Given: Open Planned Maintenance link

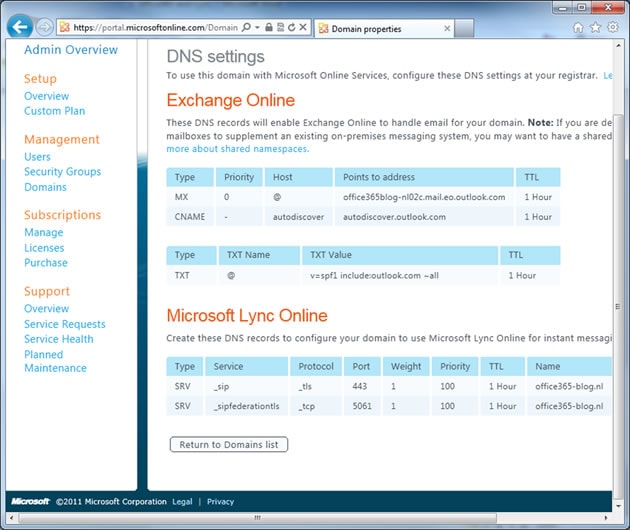Looking at the screenshot, I should [55, 361].
